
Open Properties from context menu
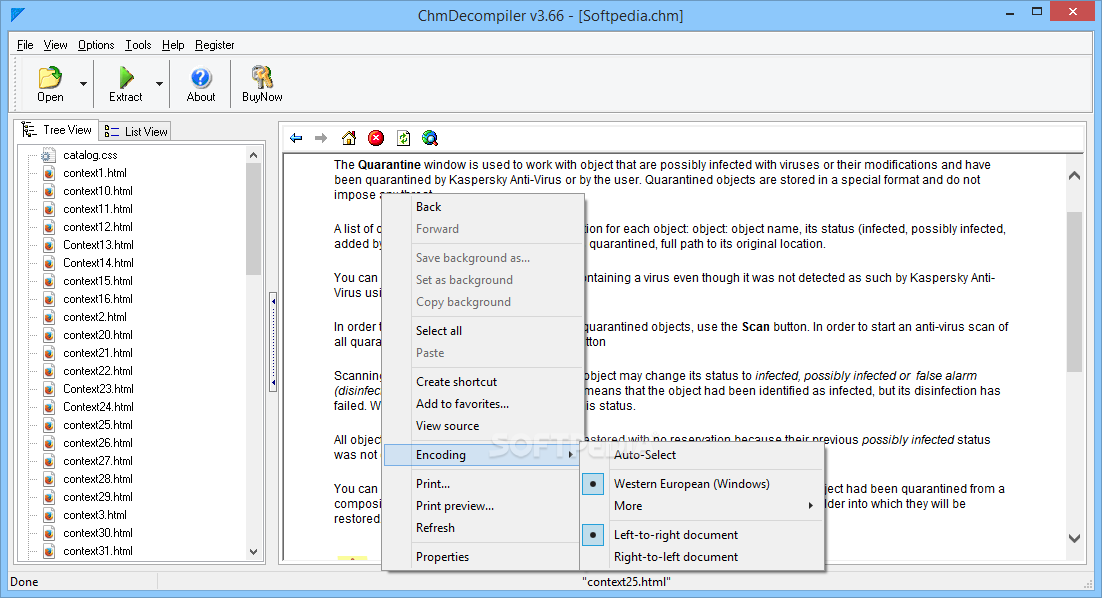(482, 557)
